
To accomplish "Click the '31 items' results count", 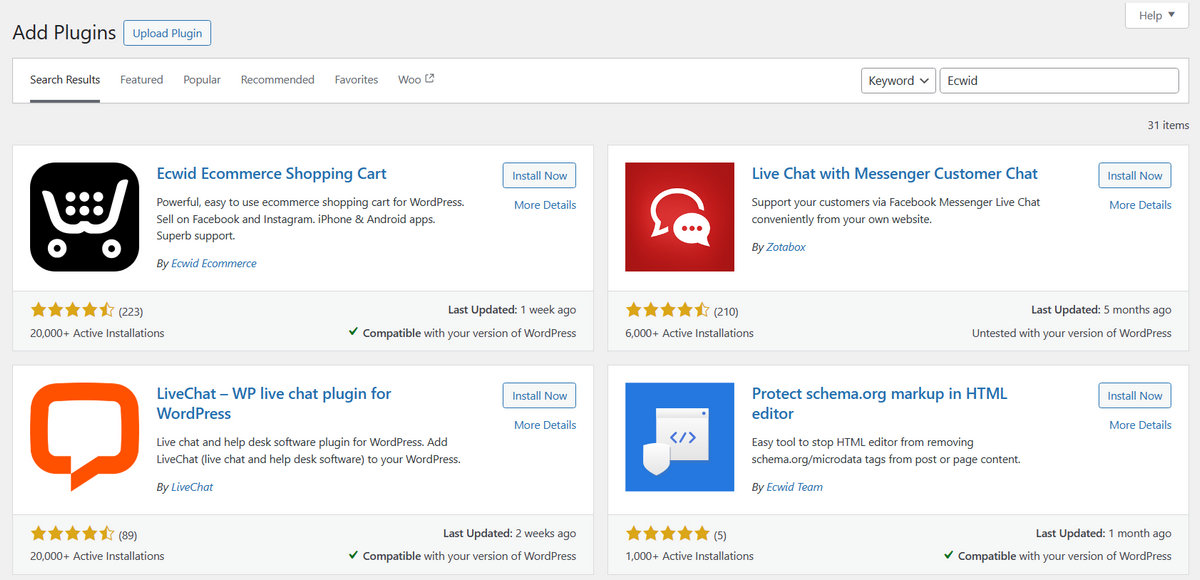I will (1168, 125).
